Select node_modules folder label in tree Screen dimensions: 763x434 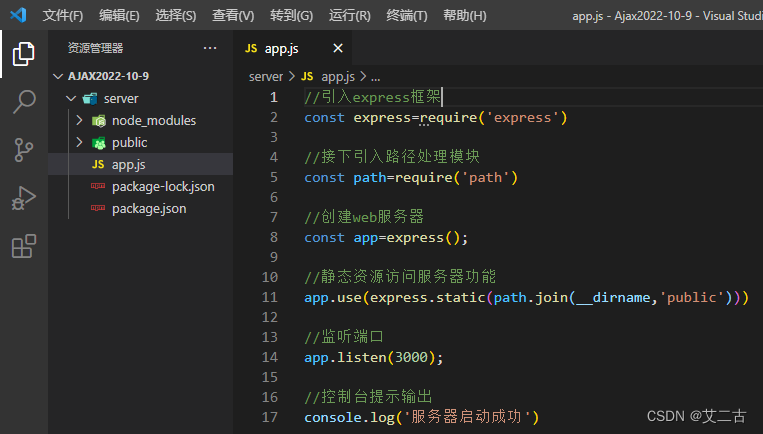(x=154, y=121)
